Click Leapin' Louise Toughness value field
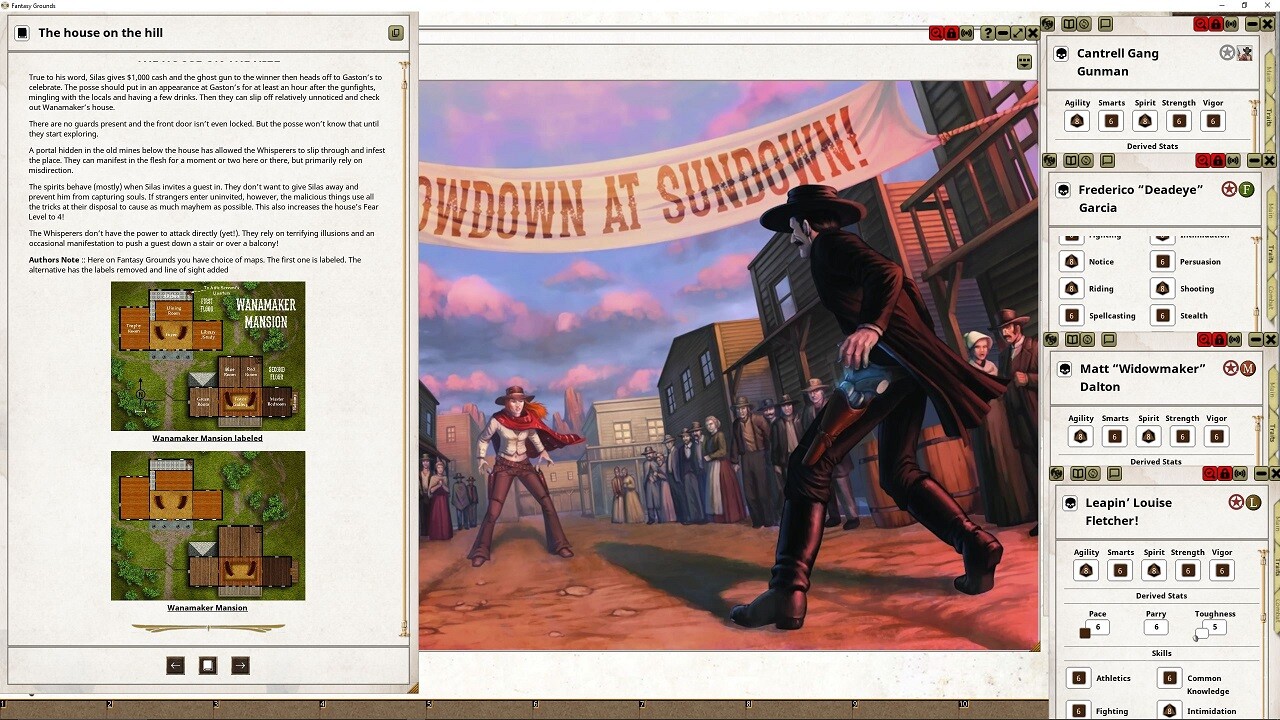The width and height of the screenshot is (1280, 720). point(1214,627)
